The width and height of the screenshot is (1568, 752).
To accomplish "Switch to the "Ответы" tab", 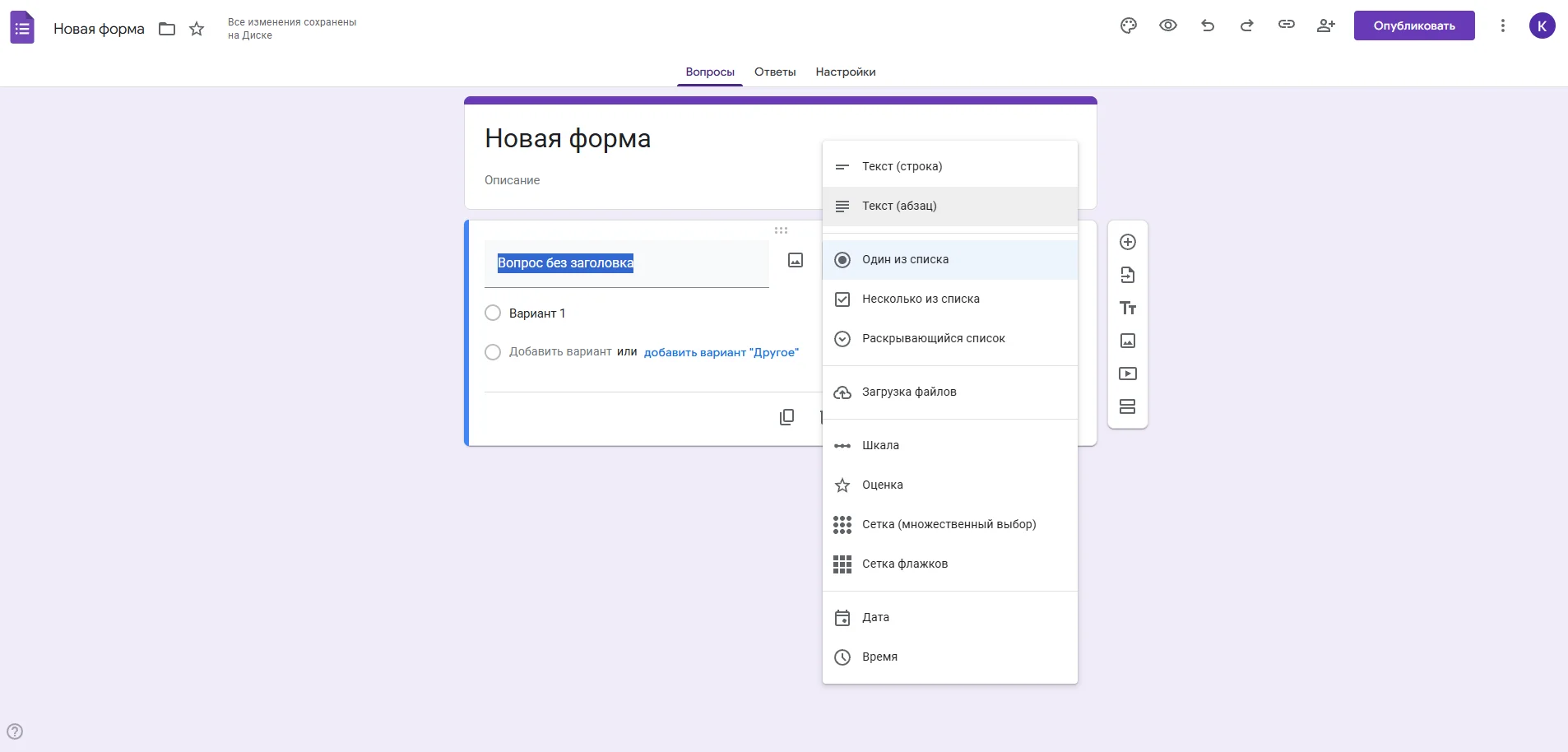I will coord(775,72).
